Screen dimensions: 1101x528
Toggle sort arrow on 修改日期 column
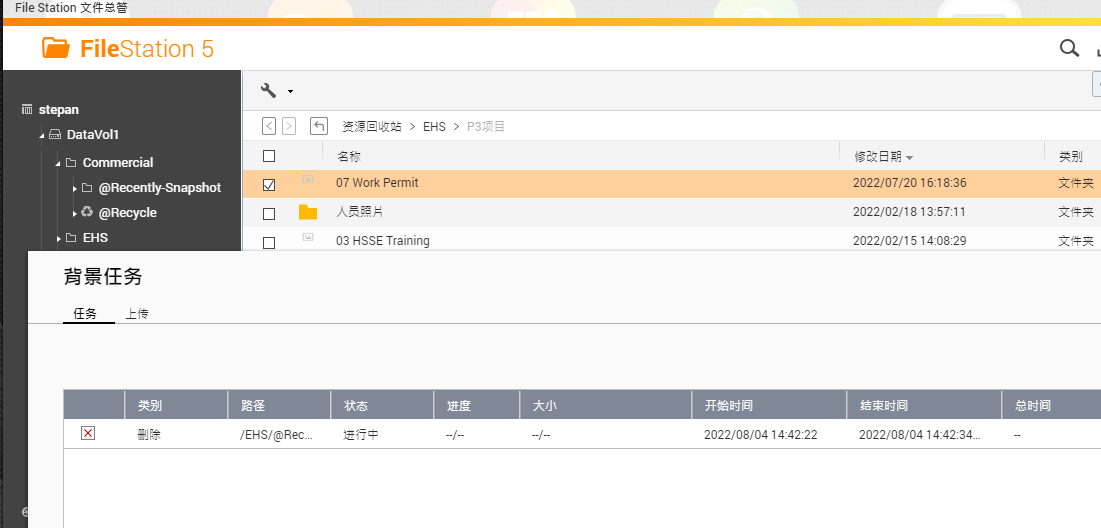point(909,157)
